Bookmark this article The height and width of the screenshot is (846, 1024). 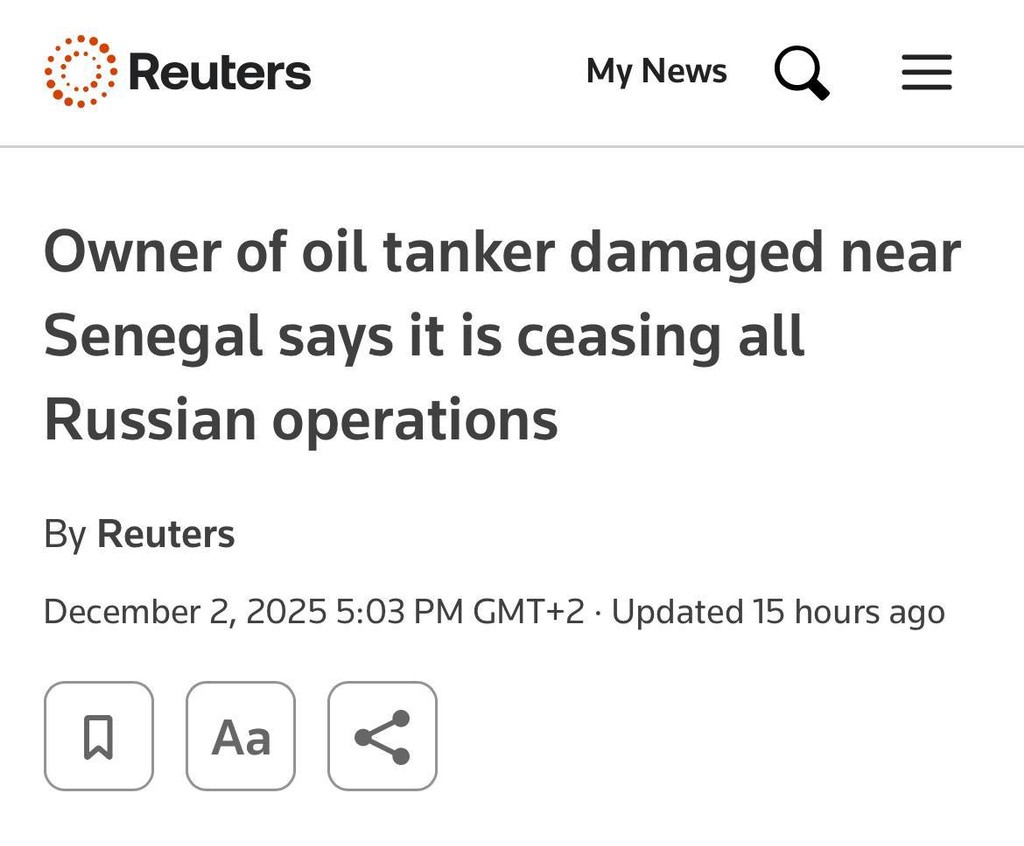(x=98, y=736)
